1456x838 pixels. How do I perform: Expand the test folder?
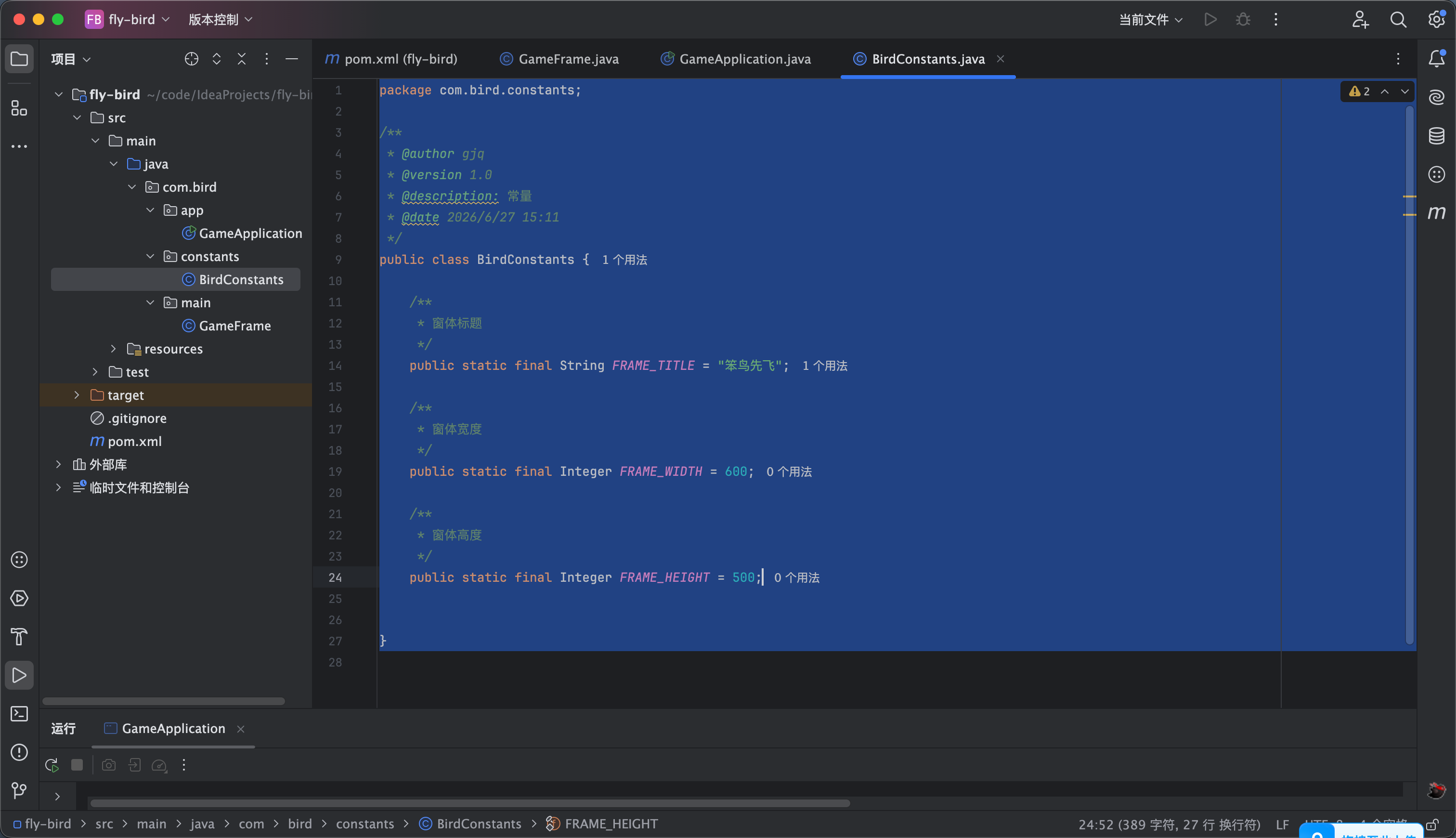pyautogui.click(x=95, y=372)
